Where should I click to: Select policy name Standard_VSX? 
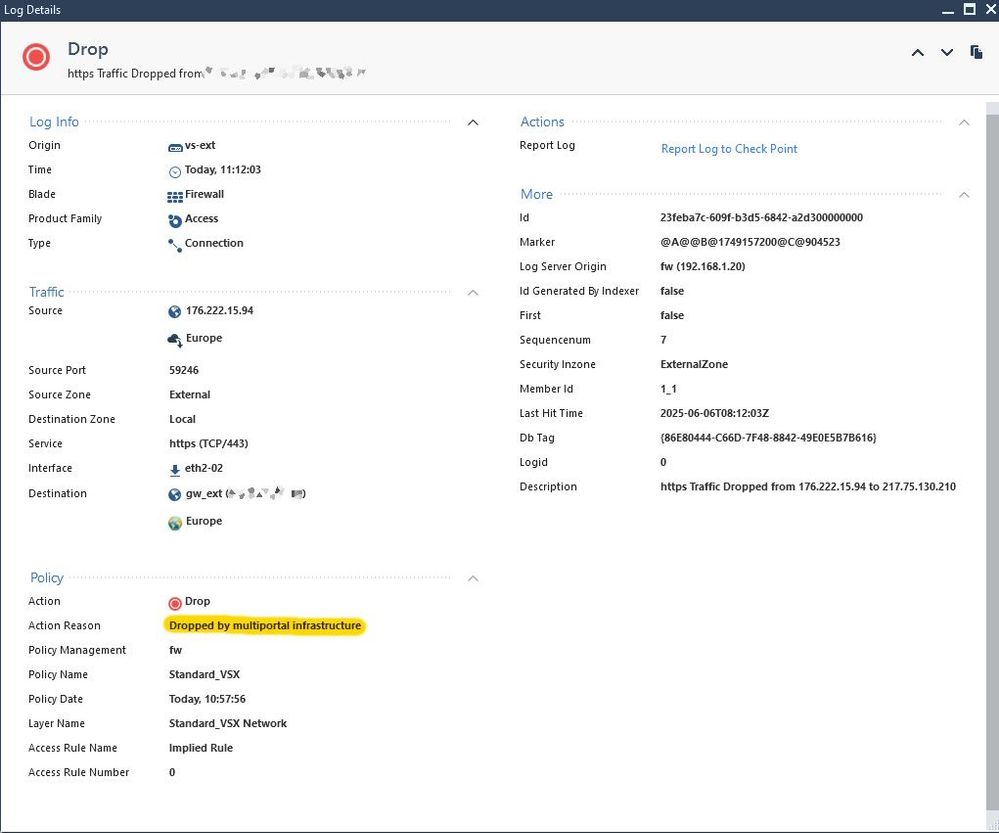[x=204, y=674]
